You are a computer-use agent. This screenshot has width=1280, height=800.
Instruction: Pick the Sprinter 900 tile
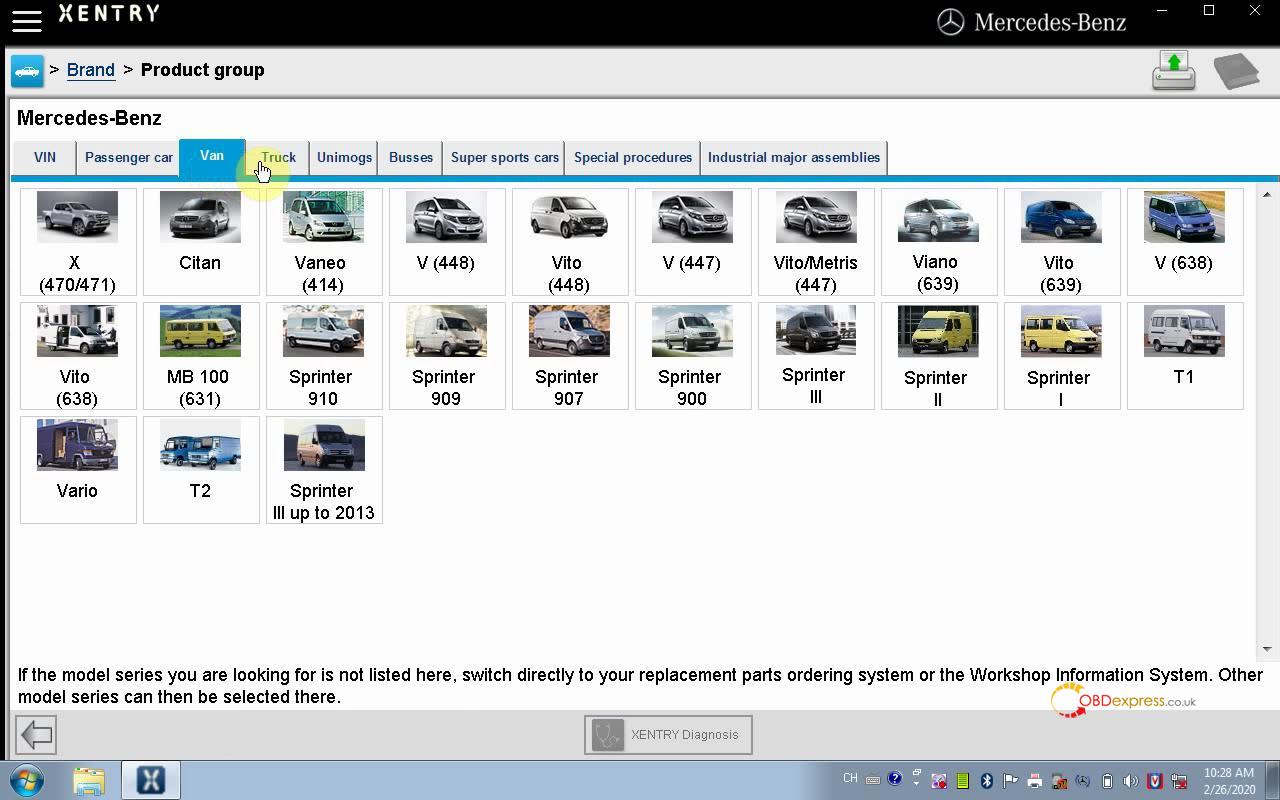[x=693, y=356]
